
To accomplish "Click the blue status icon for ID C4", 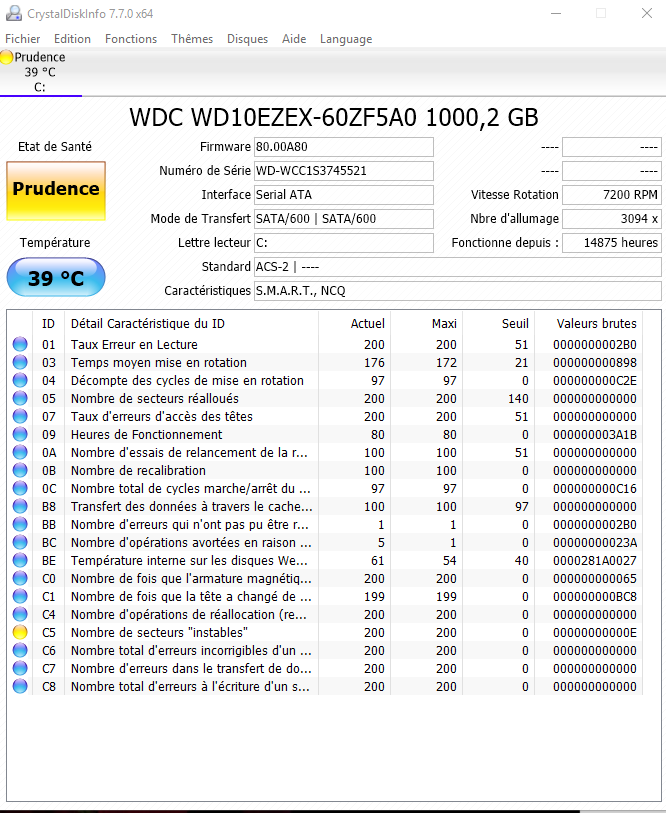I will (20, 614).
